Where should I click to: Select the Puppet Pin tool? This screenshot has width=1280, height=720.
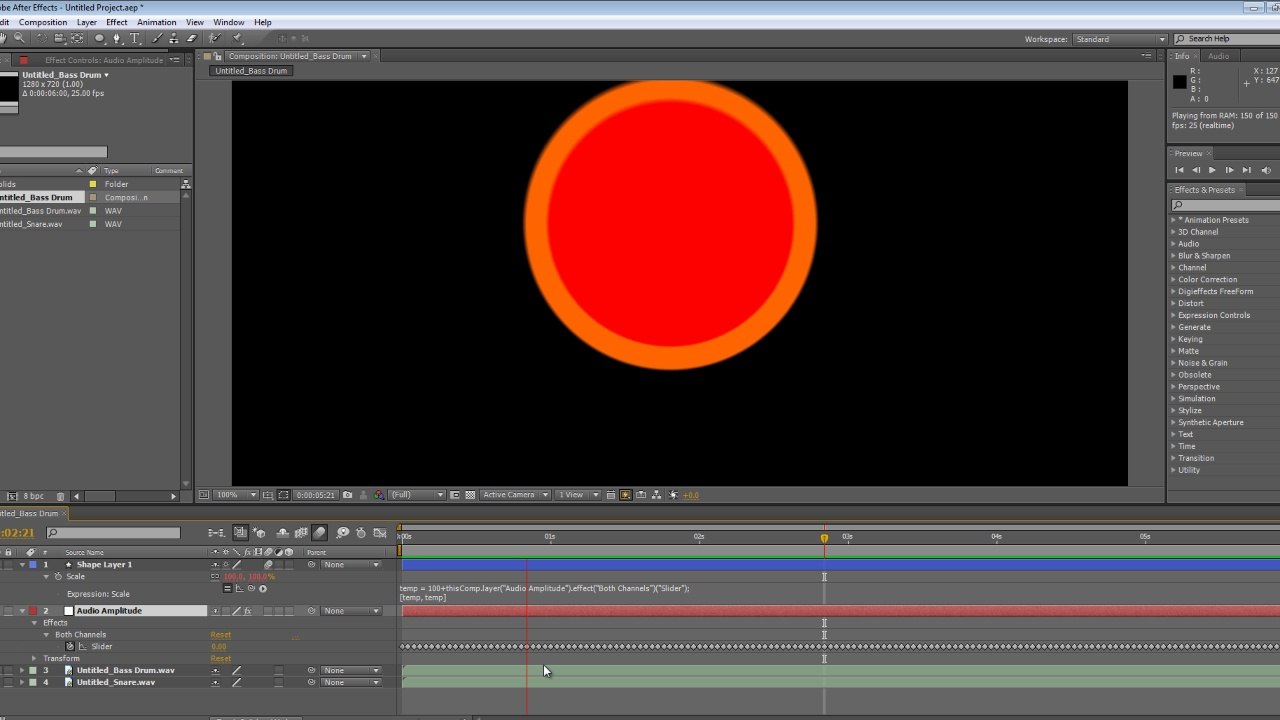point(237,38)
